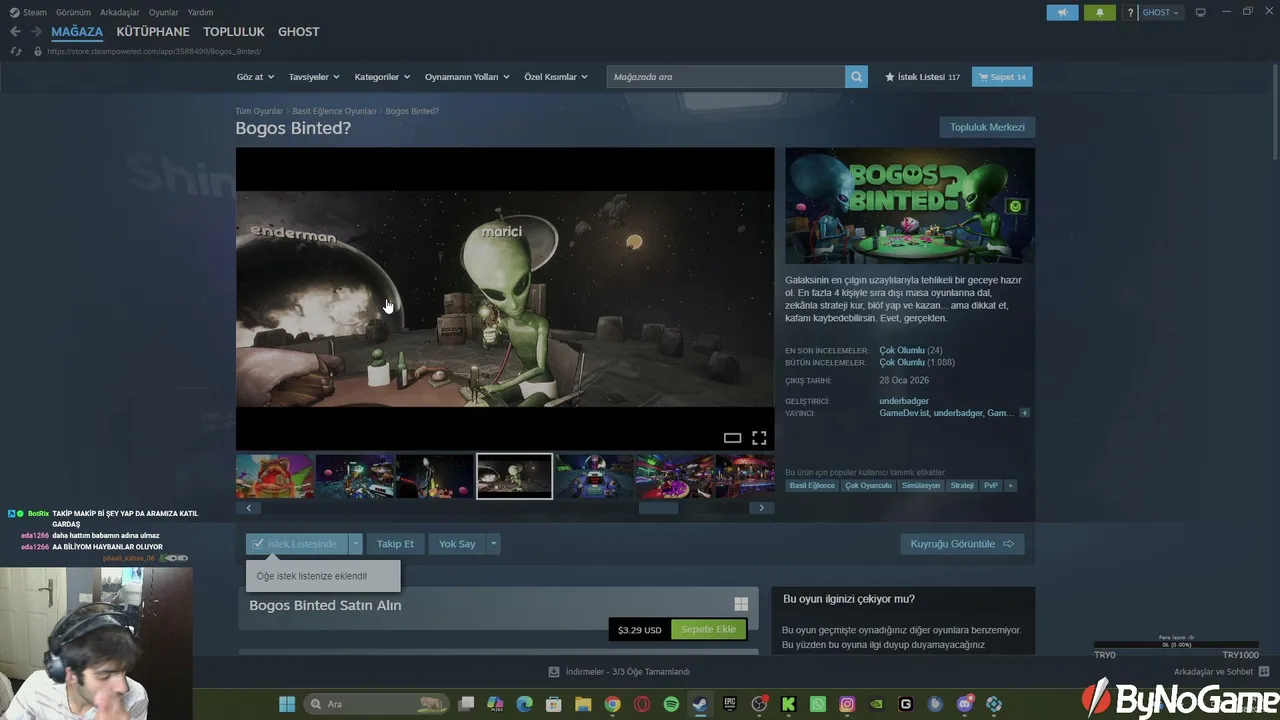Open the Arkadaşlar menu
This screenshot has width=1280, height=720.
[x=120, y=12]
